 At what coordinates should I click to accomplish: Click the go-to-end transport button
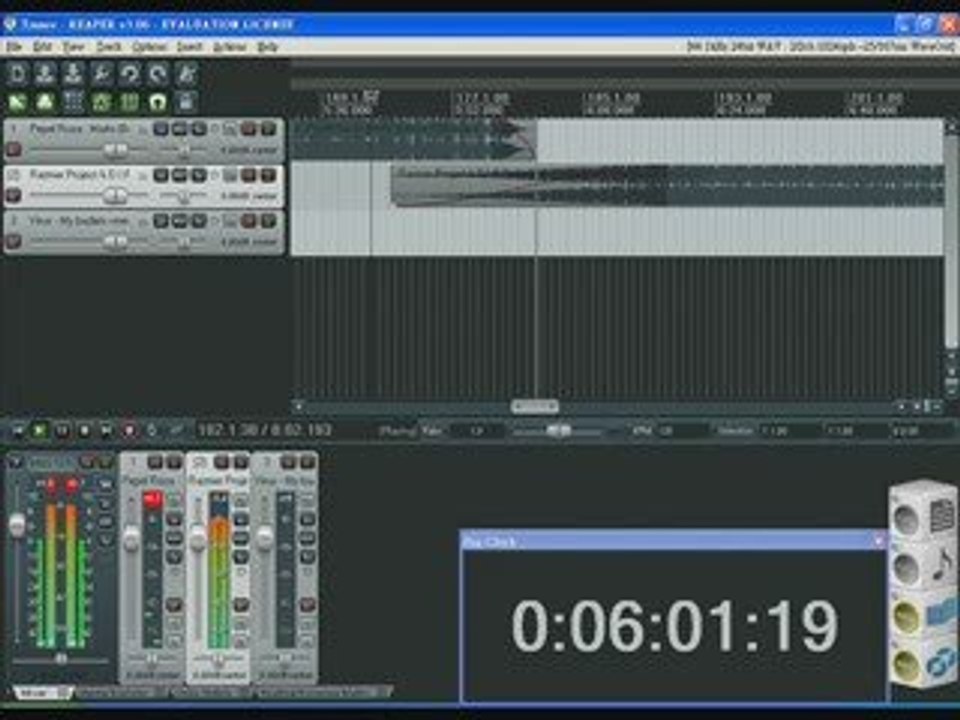click(107, 430)
